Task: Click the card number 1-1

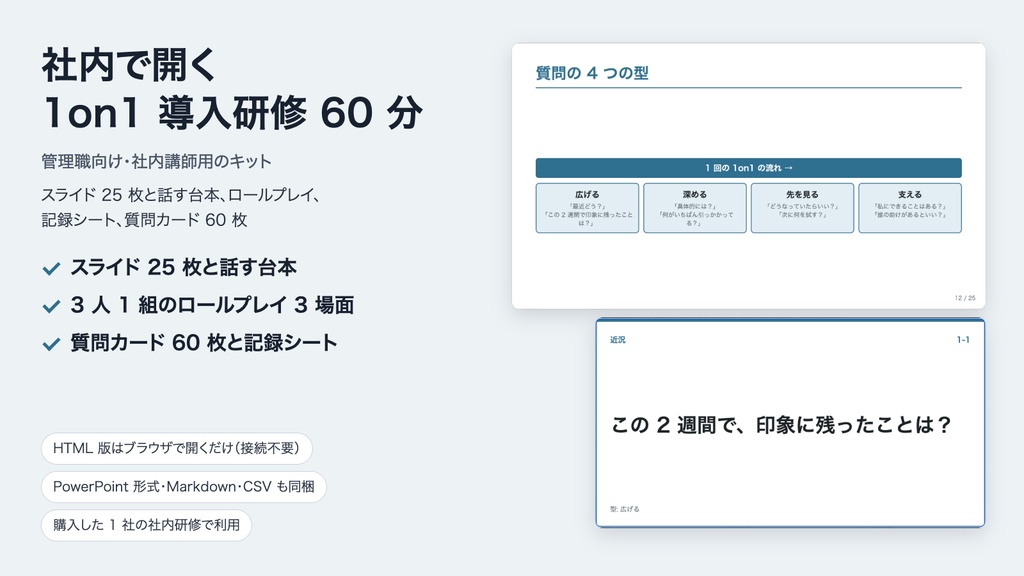Action: click(963, 340)
